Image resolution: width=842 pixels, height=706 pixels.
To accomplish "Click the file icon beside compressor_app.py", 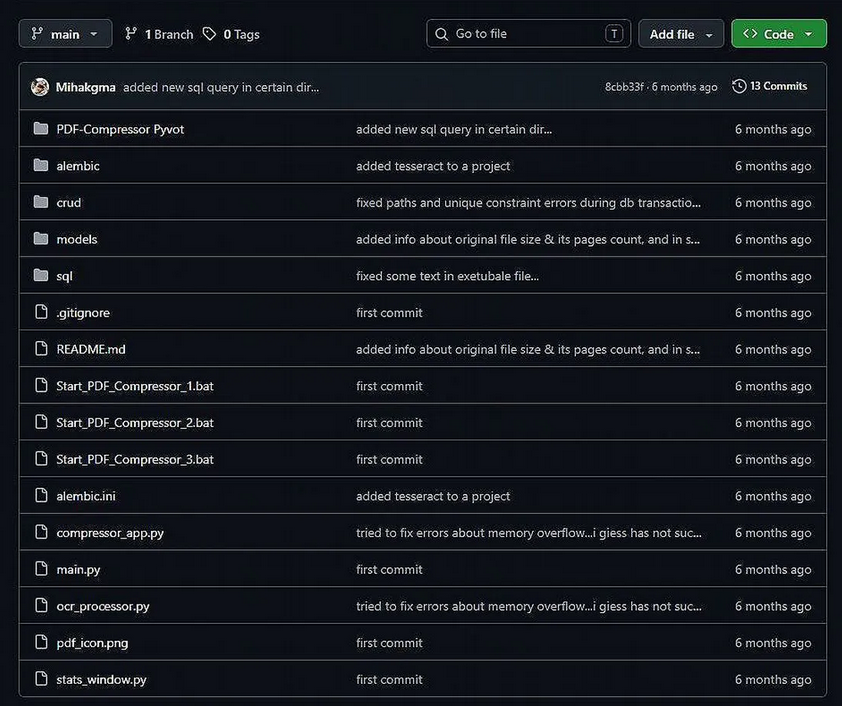I will [41, 532].
